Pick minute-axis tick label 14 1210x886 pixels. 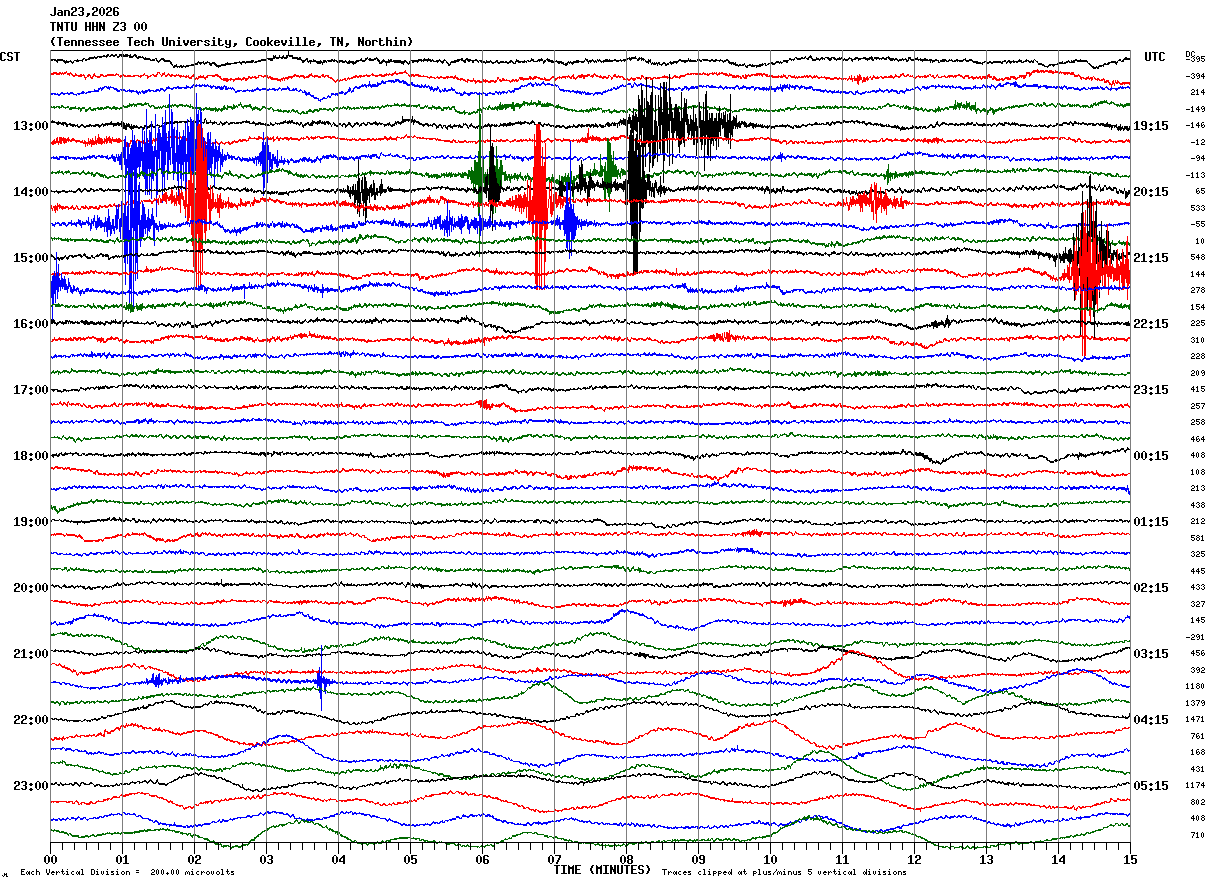coord(1058,859)
